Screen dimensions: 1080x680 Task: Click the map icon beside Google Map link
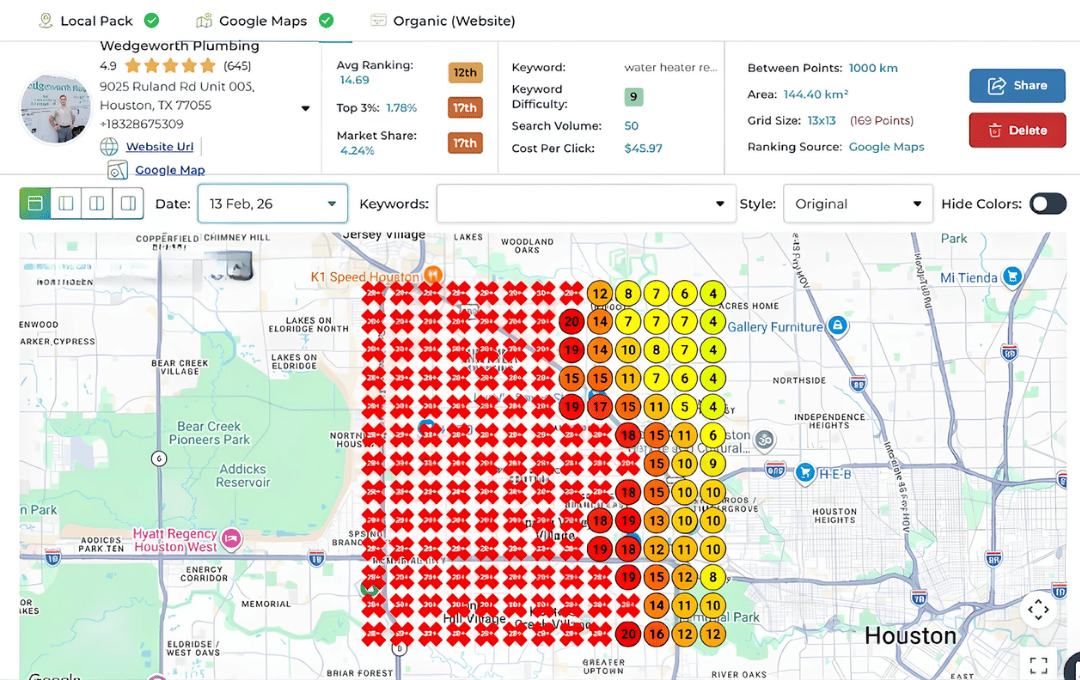pos(118,170)
